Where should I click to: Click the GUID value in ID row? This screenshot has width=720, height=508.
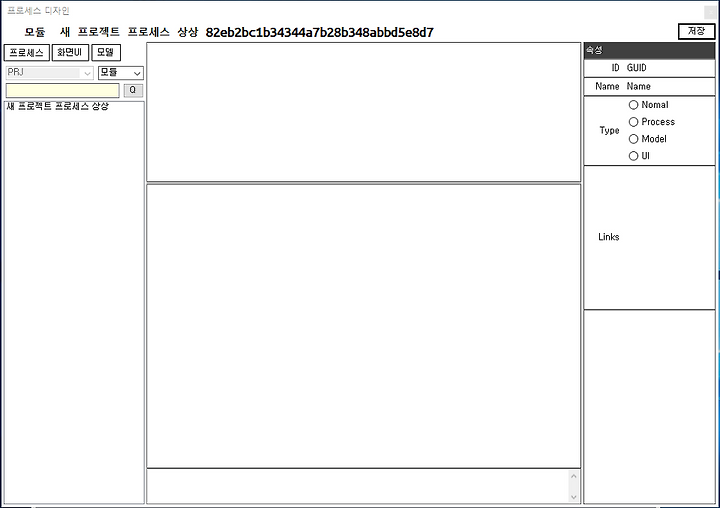coord(636,68)
